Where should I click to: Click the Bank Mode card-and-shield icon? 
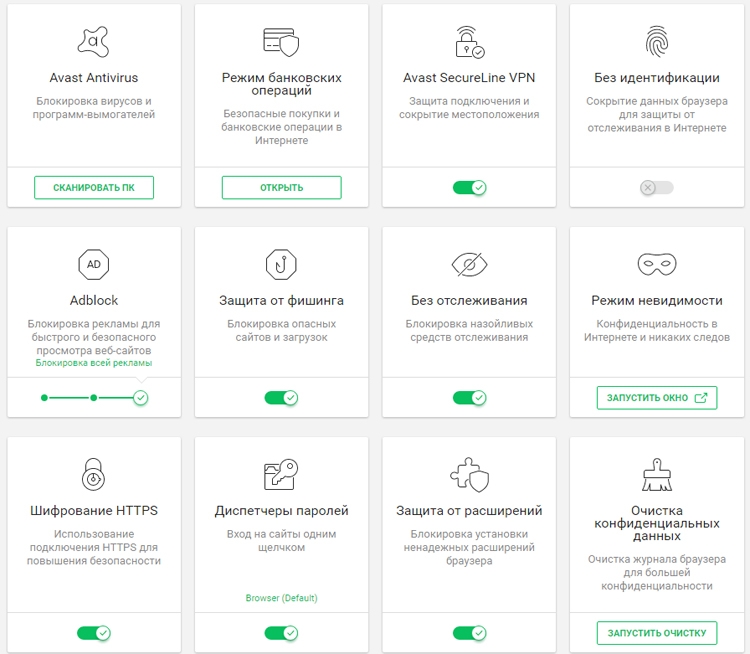coord(281,42)
